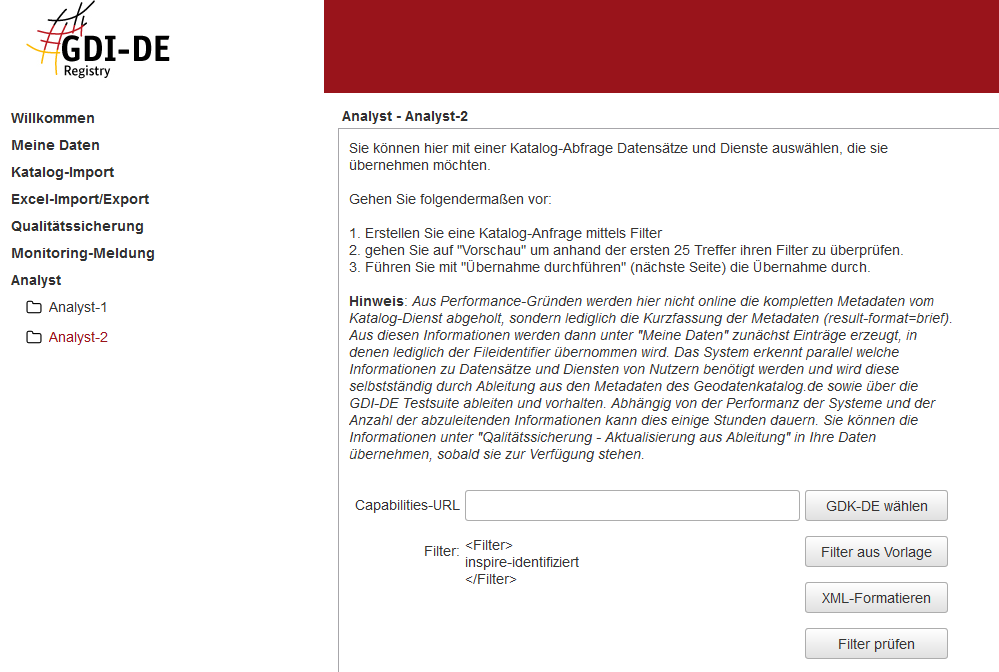
Task: Collapse the Analyst menu section
Action: pyautogui.click(x=36, y=280)
